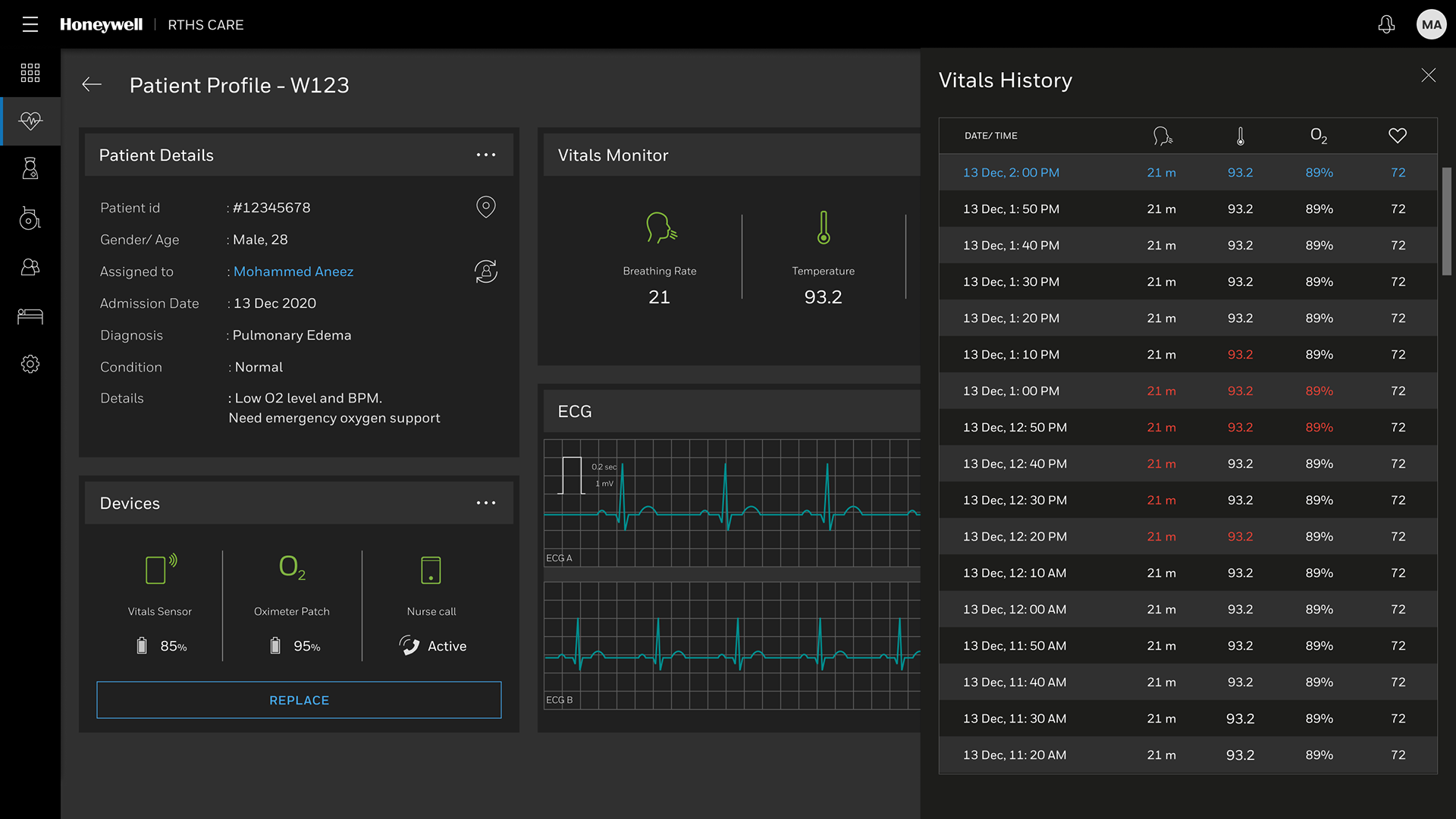Open the bed management sidebar icon
1456x819 pixels.
coord(30,316)
